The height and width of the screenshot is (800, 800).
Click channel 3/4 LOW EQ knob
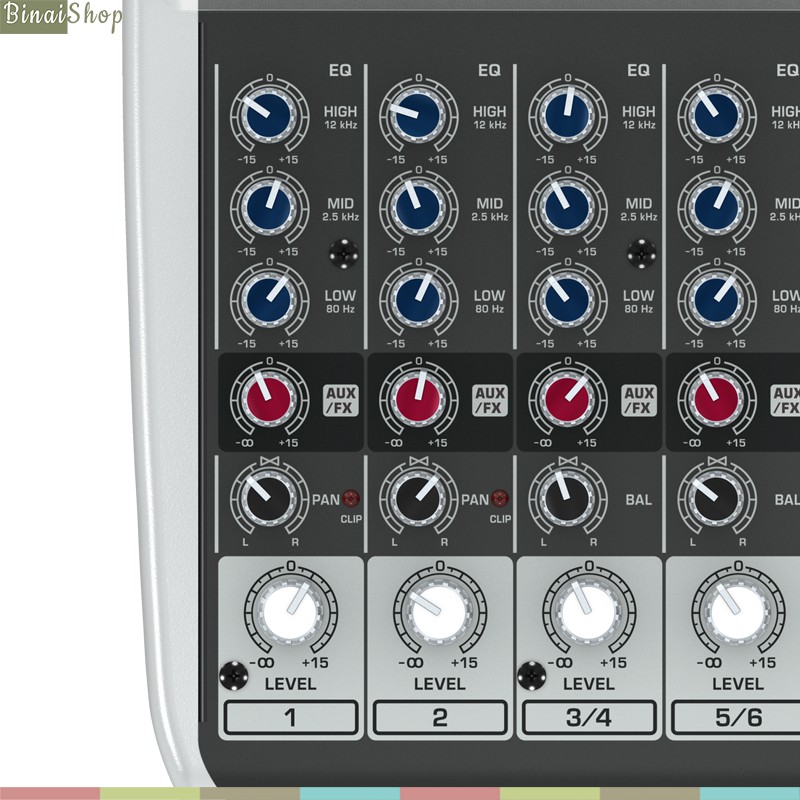(567, 299)
